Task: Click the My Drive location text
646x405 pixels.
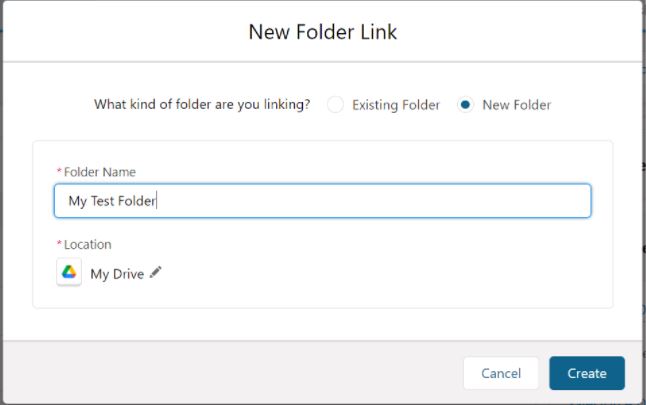Action: (x=117, y=274)
